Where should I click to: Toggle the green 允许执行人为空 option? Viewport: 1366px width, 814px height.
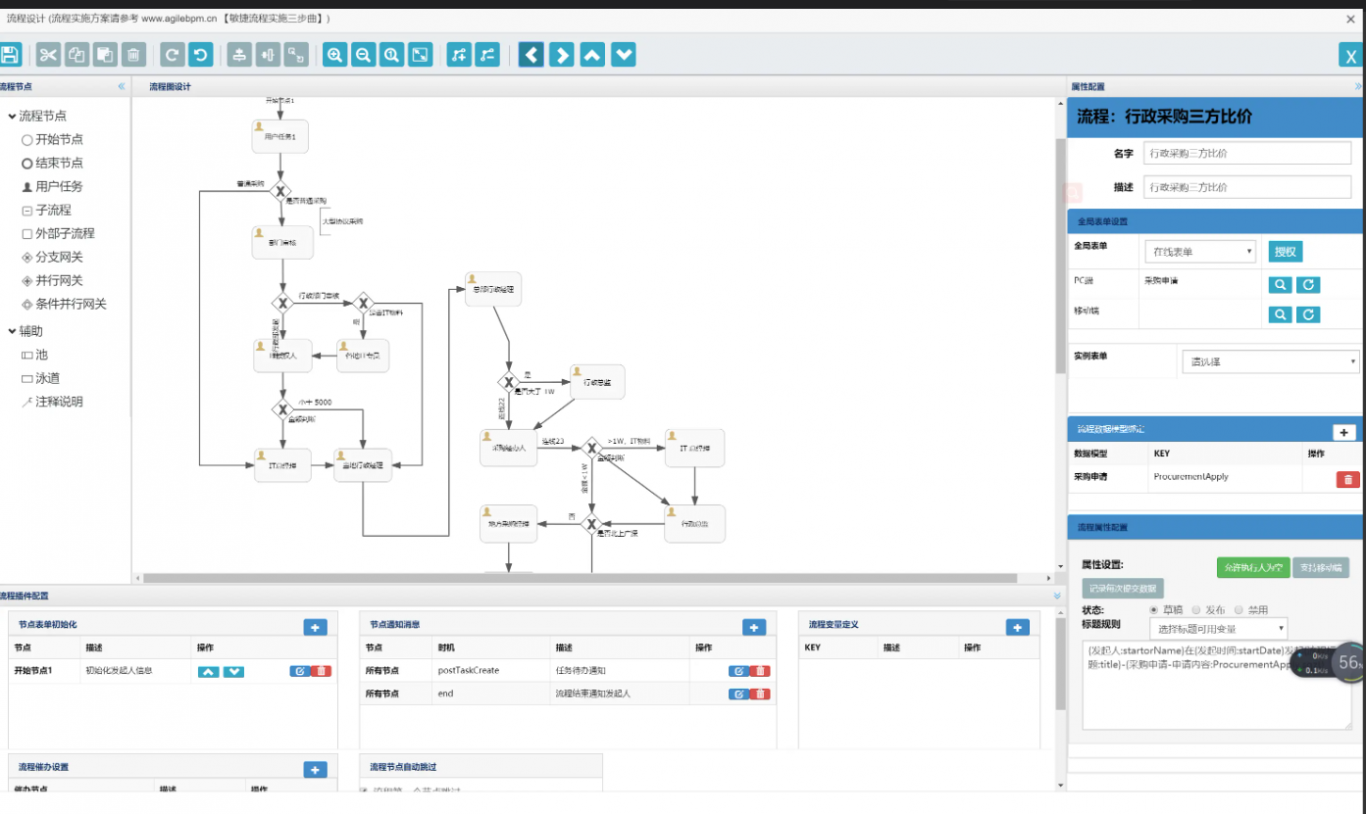(1253, 567)
